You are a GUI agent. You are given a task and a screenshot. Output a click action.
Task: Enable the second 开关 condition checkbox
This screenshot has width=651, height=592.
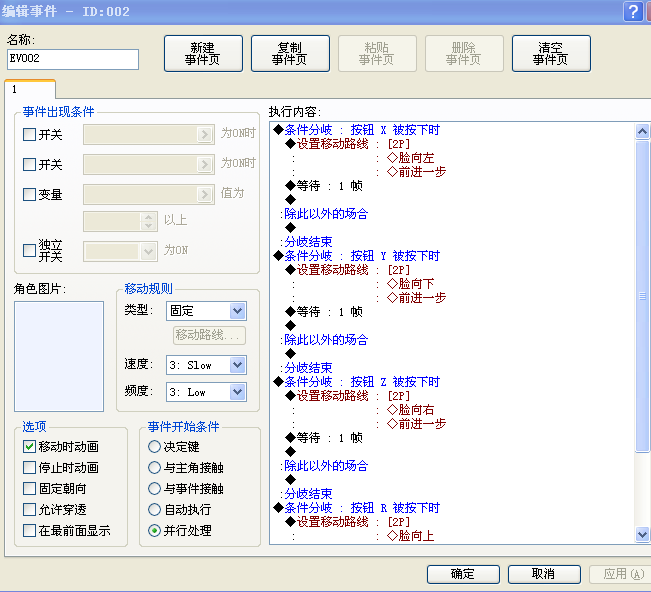[29, 164]
